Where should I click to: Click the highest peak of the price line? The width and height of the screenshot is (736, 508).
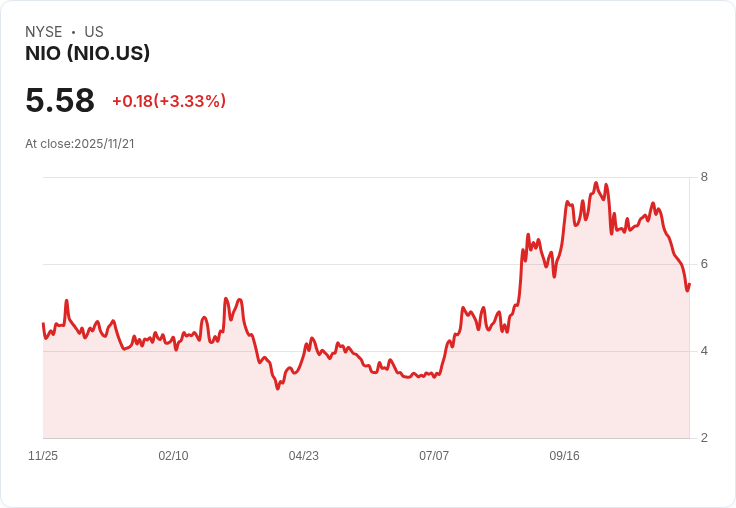596,183
